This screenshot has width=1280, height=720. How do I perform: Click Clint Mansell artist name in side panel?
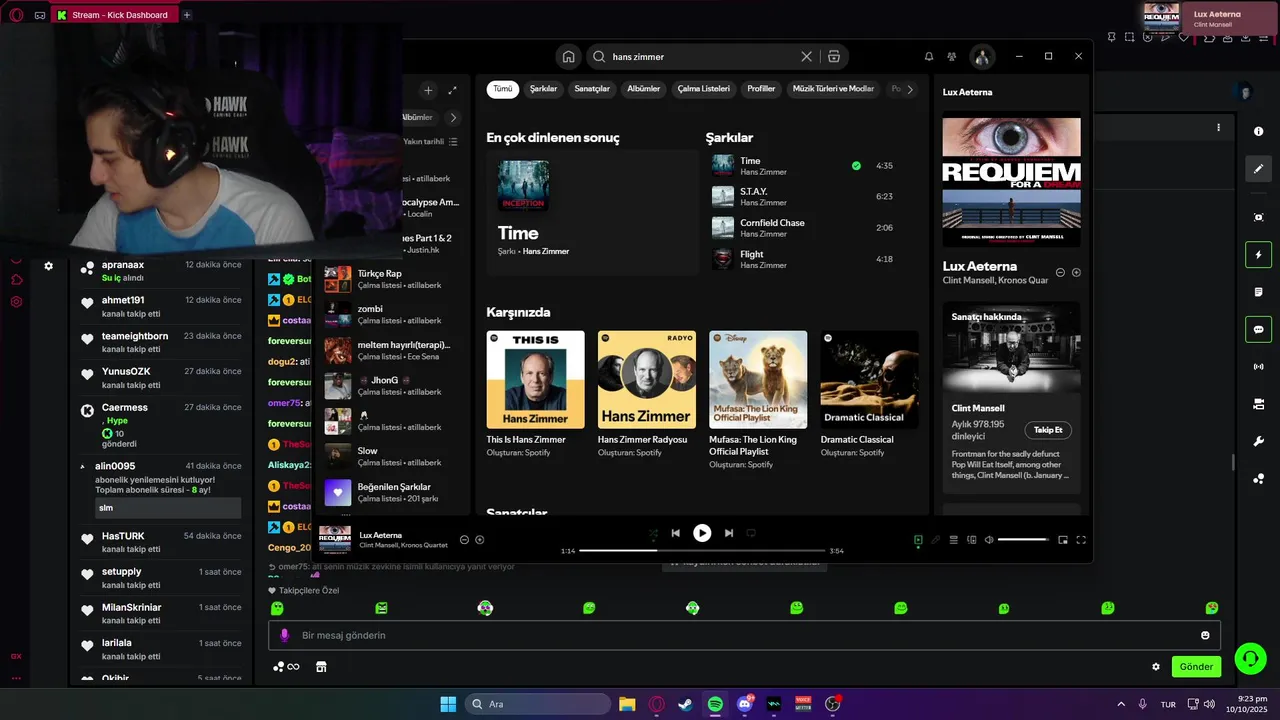click(978, 408)
